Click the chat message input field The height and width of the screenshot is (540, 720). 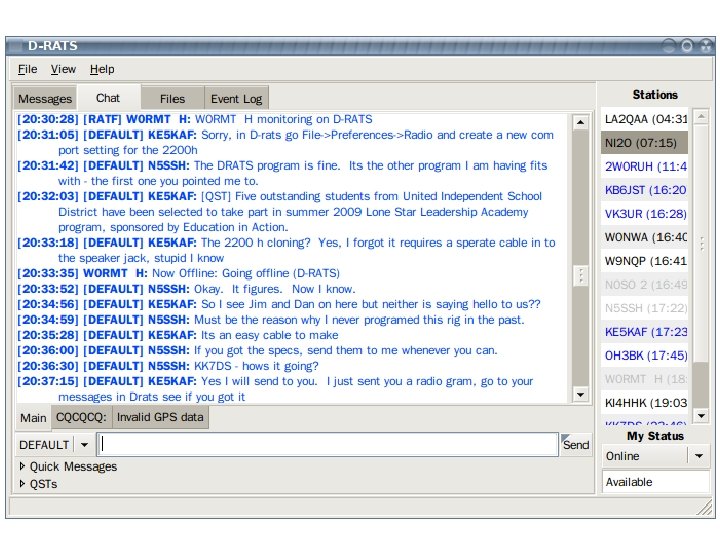click(328, 444)
